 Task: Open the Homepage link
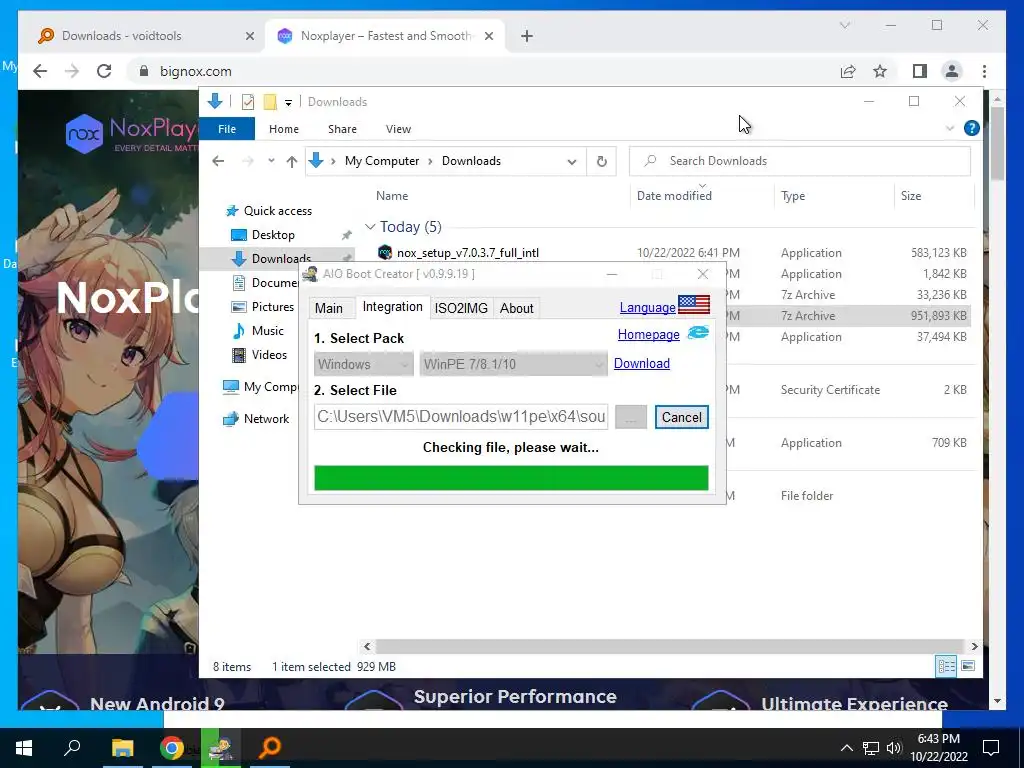pyautogui.click(x=648, y=334)
